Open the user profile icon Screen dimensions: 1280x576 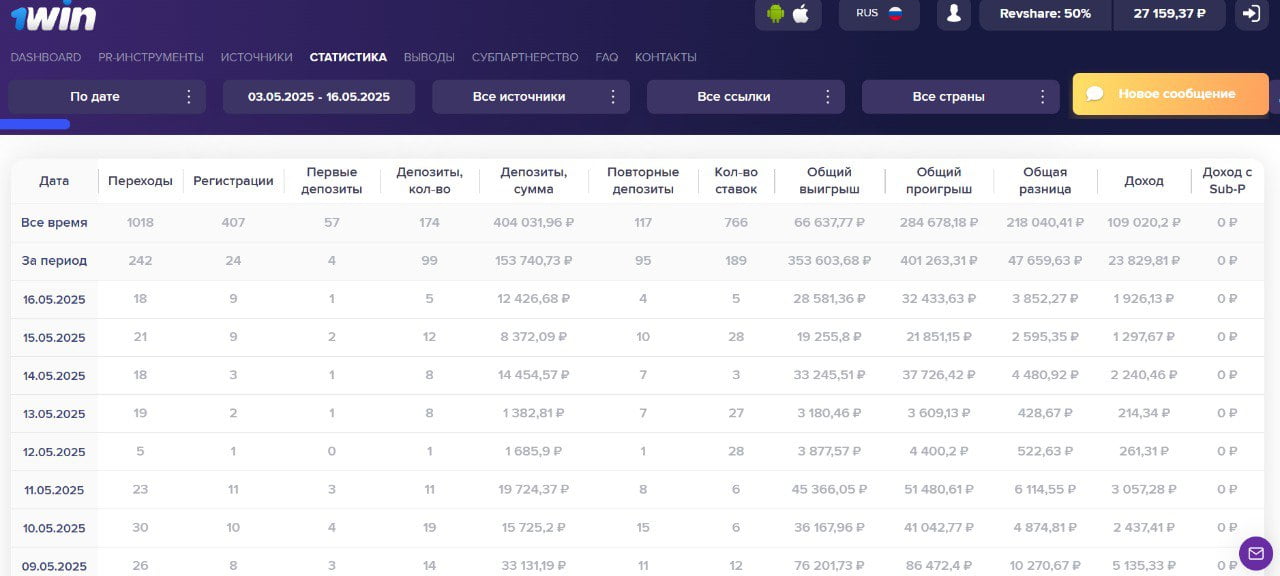click(x=954, y=14)
